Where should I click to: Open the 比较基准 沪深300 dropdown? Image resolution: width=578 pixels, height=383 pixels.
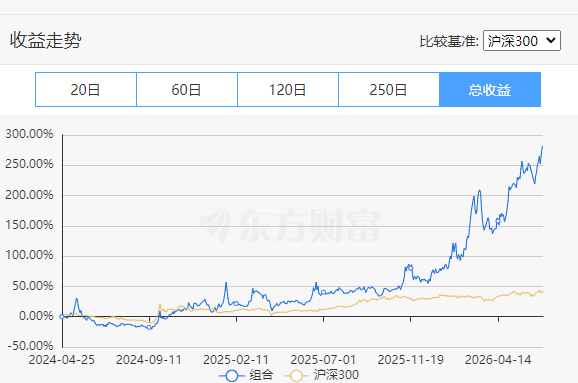tap(522, 41)
